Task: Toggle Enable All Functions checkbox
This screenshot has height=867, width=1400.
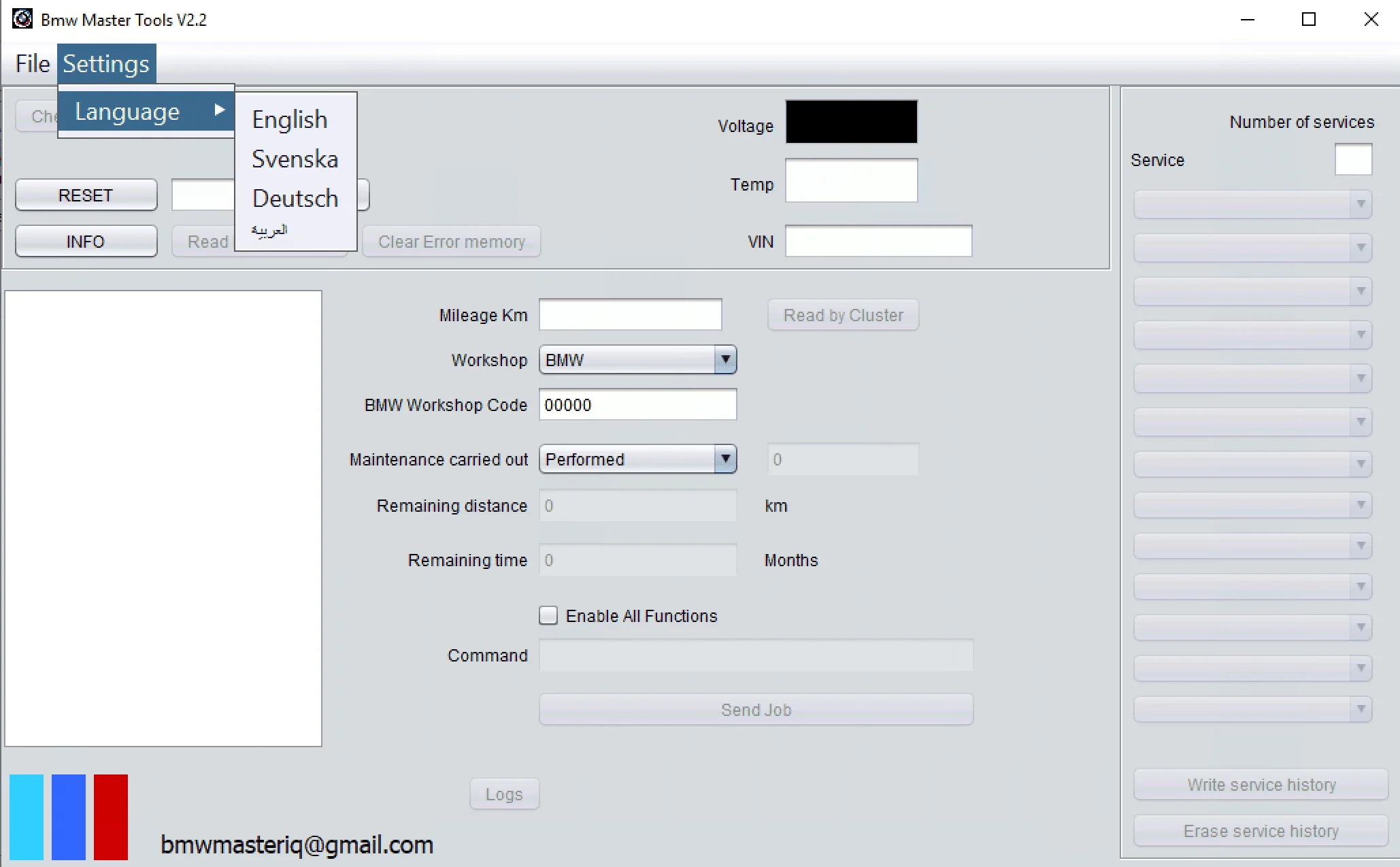Action: tap(548, 616)
